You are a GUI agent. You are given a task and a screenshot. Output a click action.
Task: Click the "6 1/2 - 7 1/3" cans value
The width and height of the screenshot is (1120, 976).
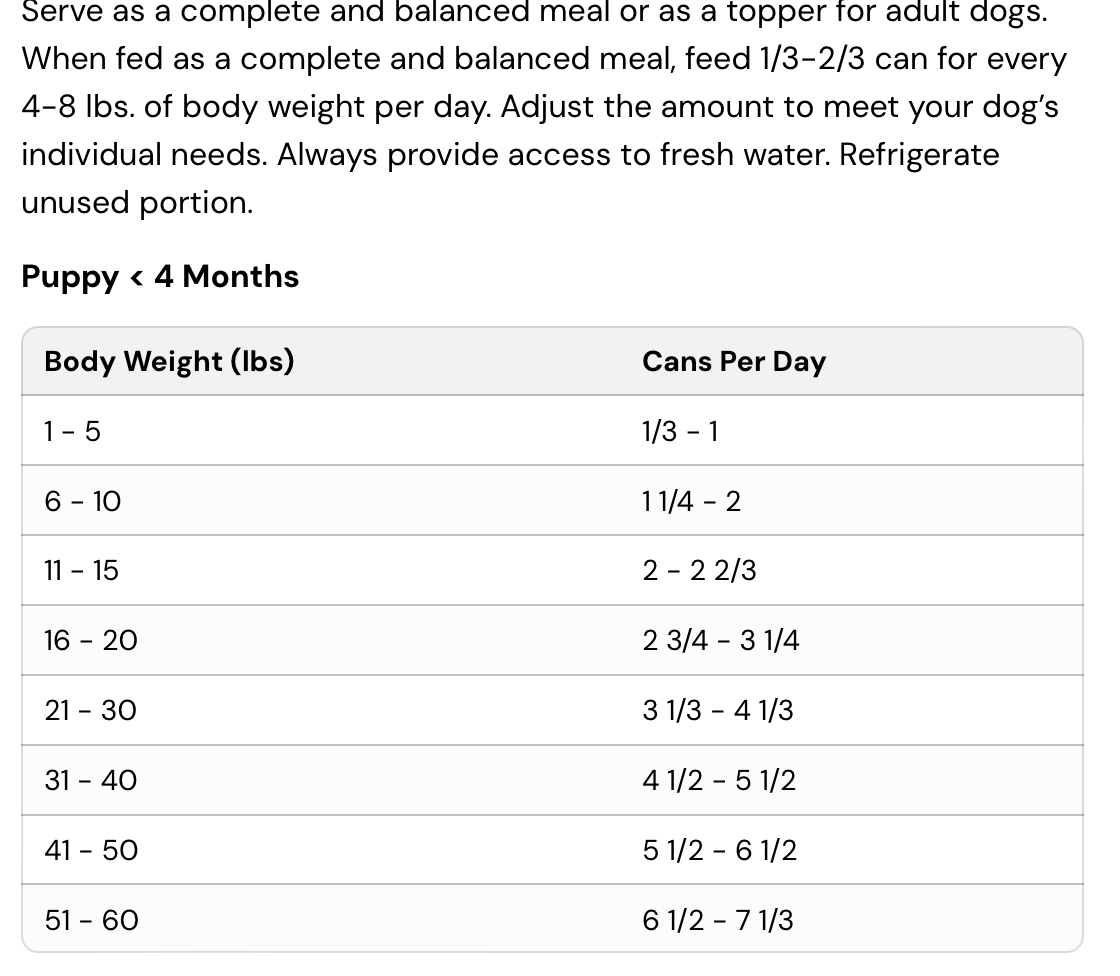click(717, 920)
